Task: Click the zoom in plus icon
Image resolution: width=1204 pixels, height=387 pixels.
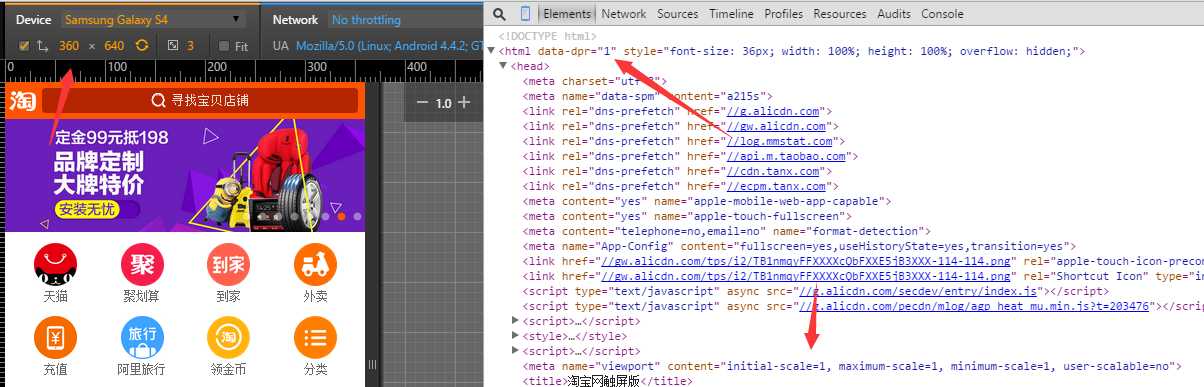Action: (x=464, y=103)
